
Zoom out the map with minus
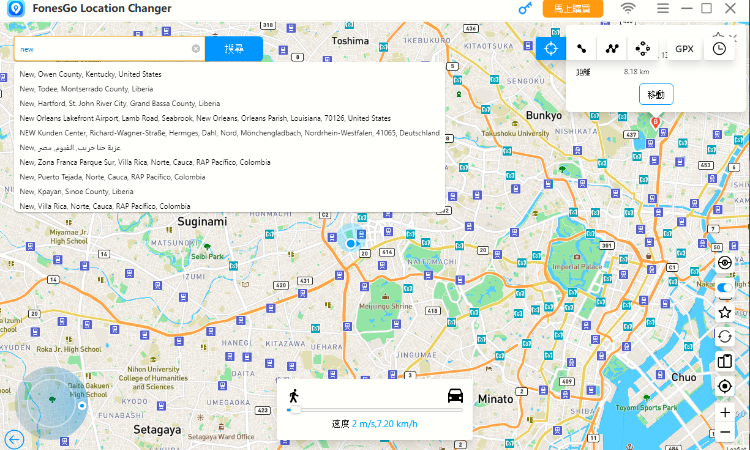(725, 432)
